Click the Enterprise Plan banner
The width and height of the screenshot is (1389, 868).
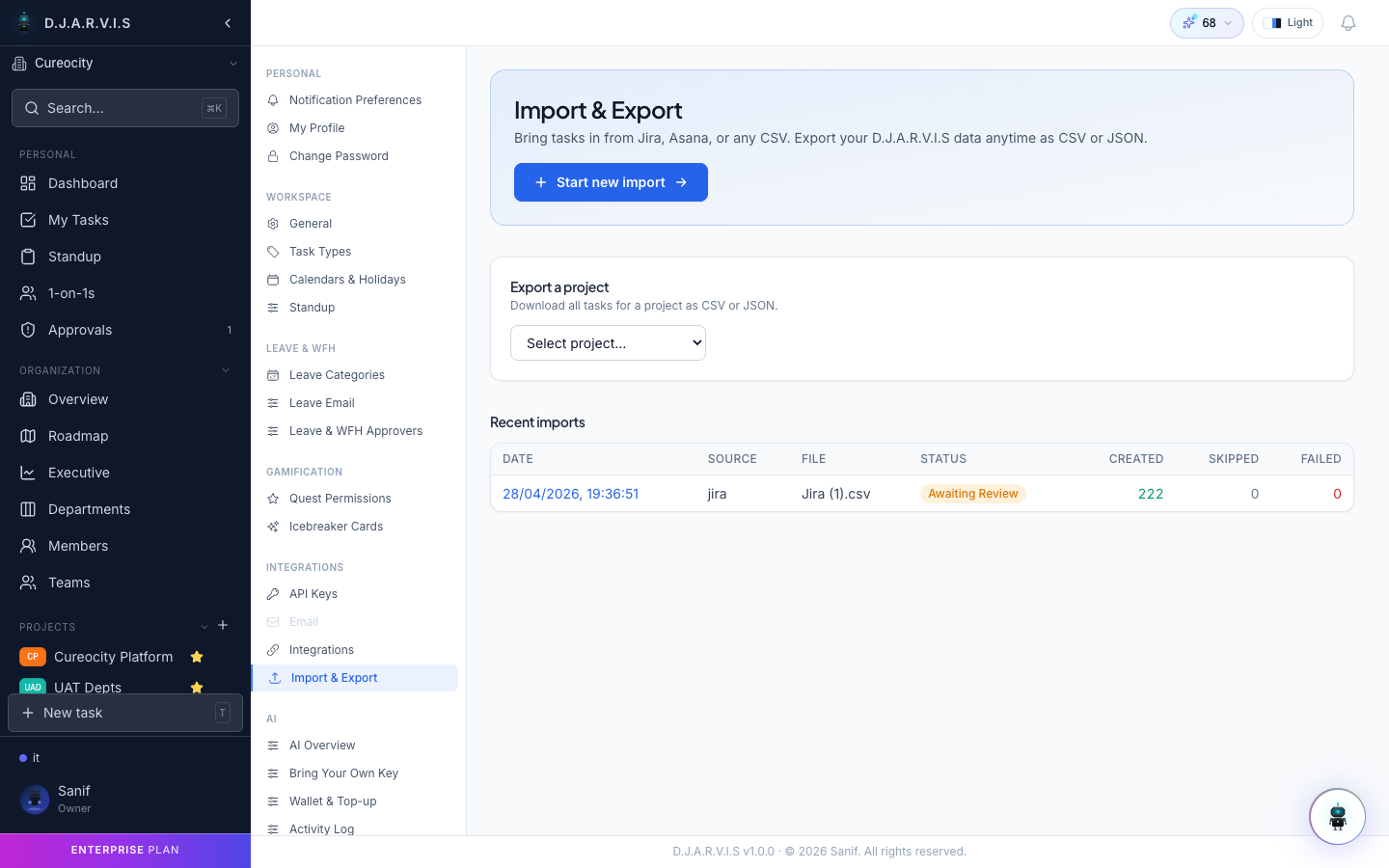pyautogui.click(x=125, y=851)
